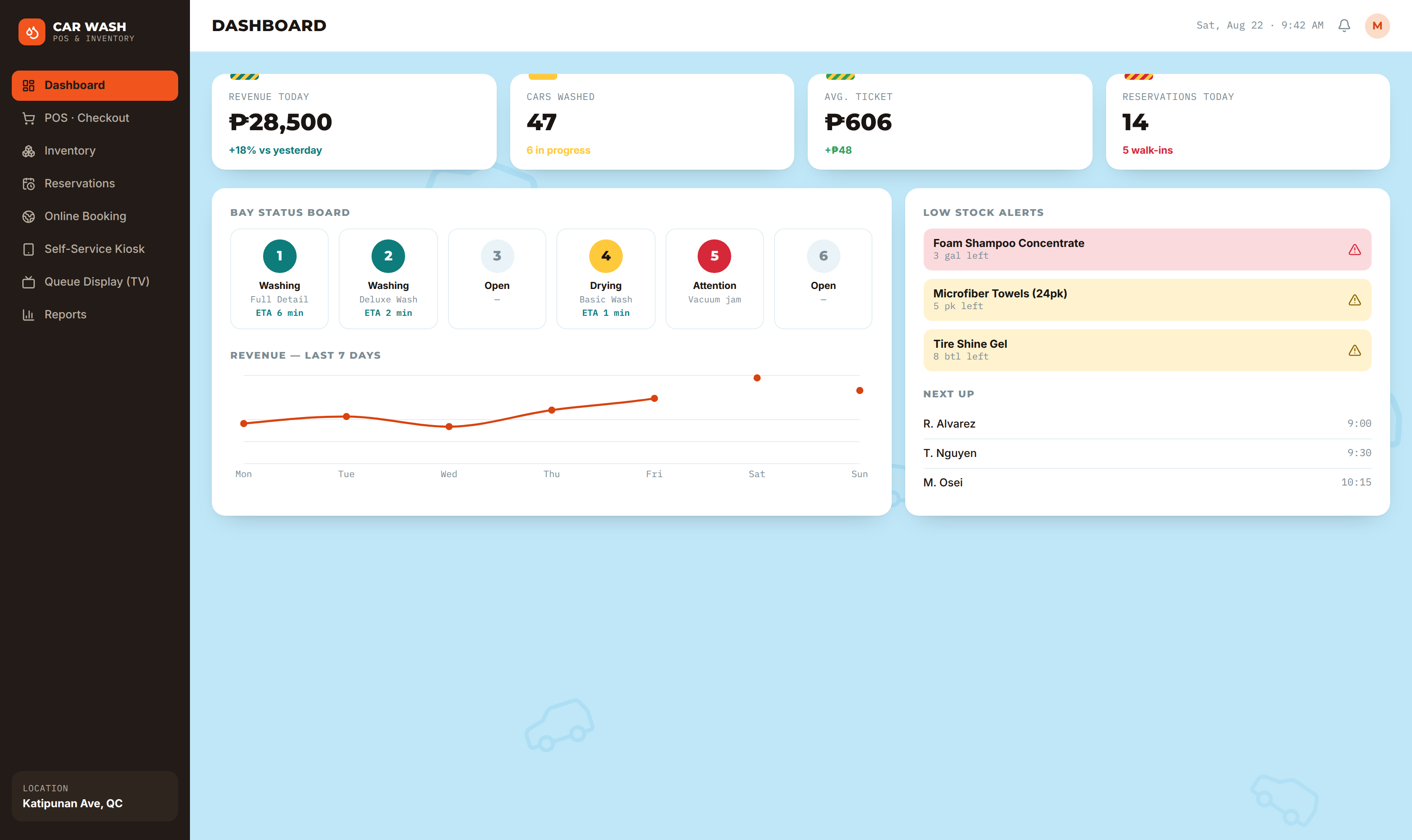This screenshot has height=840, width=1412.
Task: Select M. Osei 10:15 reservation row
Action: coord(1147,483)
